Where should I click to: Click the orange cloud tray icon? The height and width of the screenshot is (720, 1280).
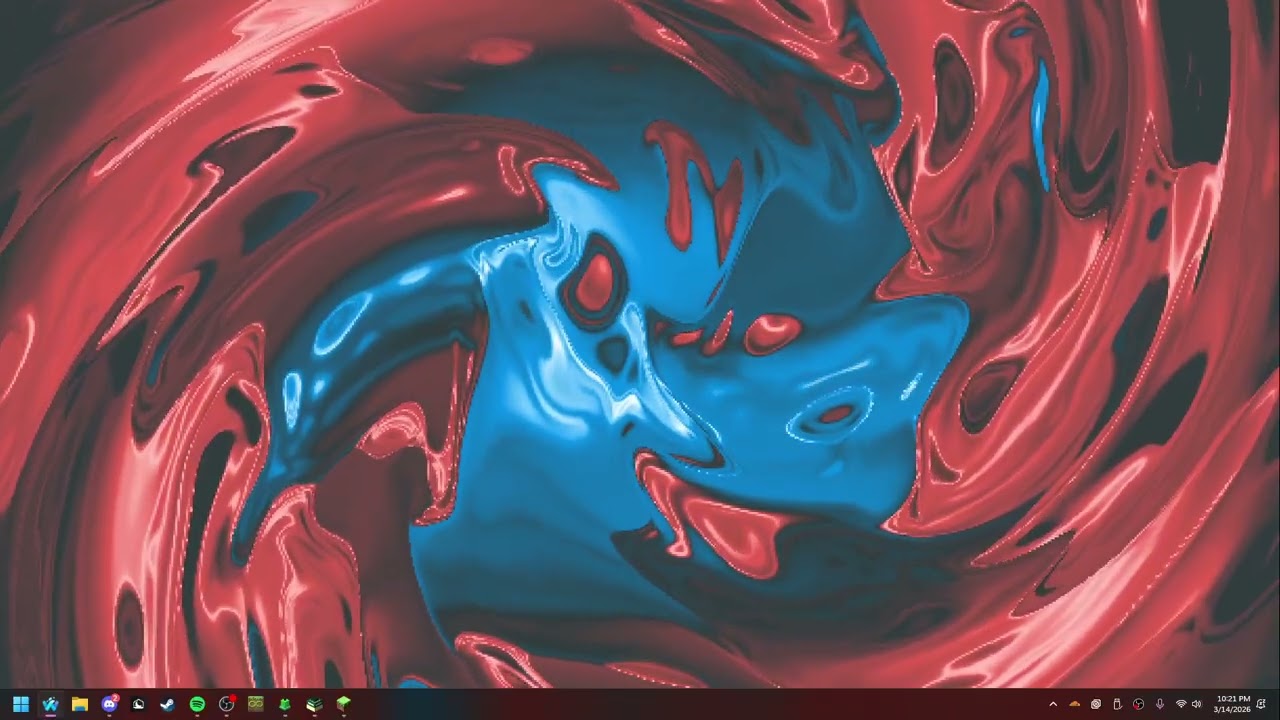click(x=1075, y=704)
